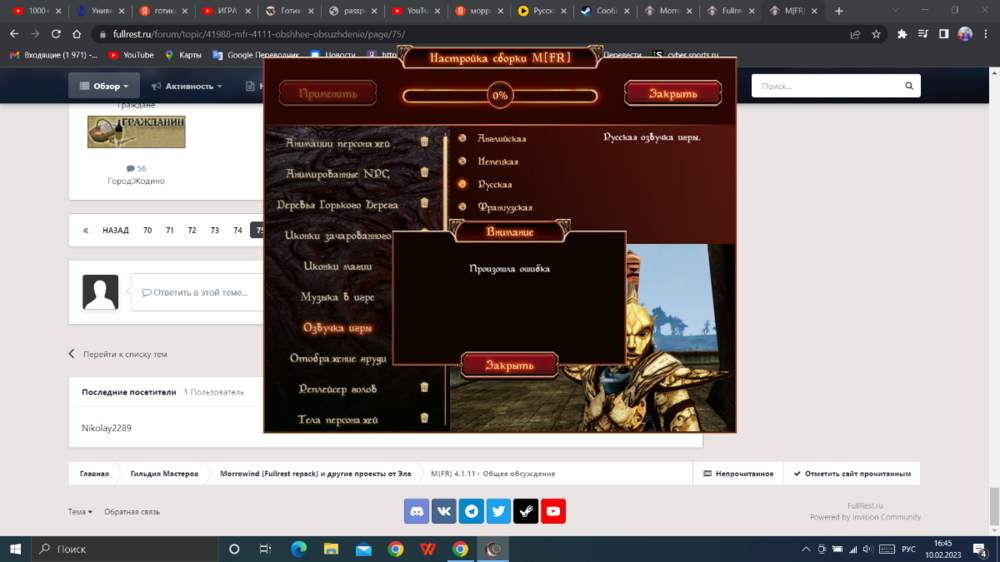Click the trash icon beside Деревья Горького Берега
The width and height of the screenshot is (1000, 562).
click(425, 203)
